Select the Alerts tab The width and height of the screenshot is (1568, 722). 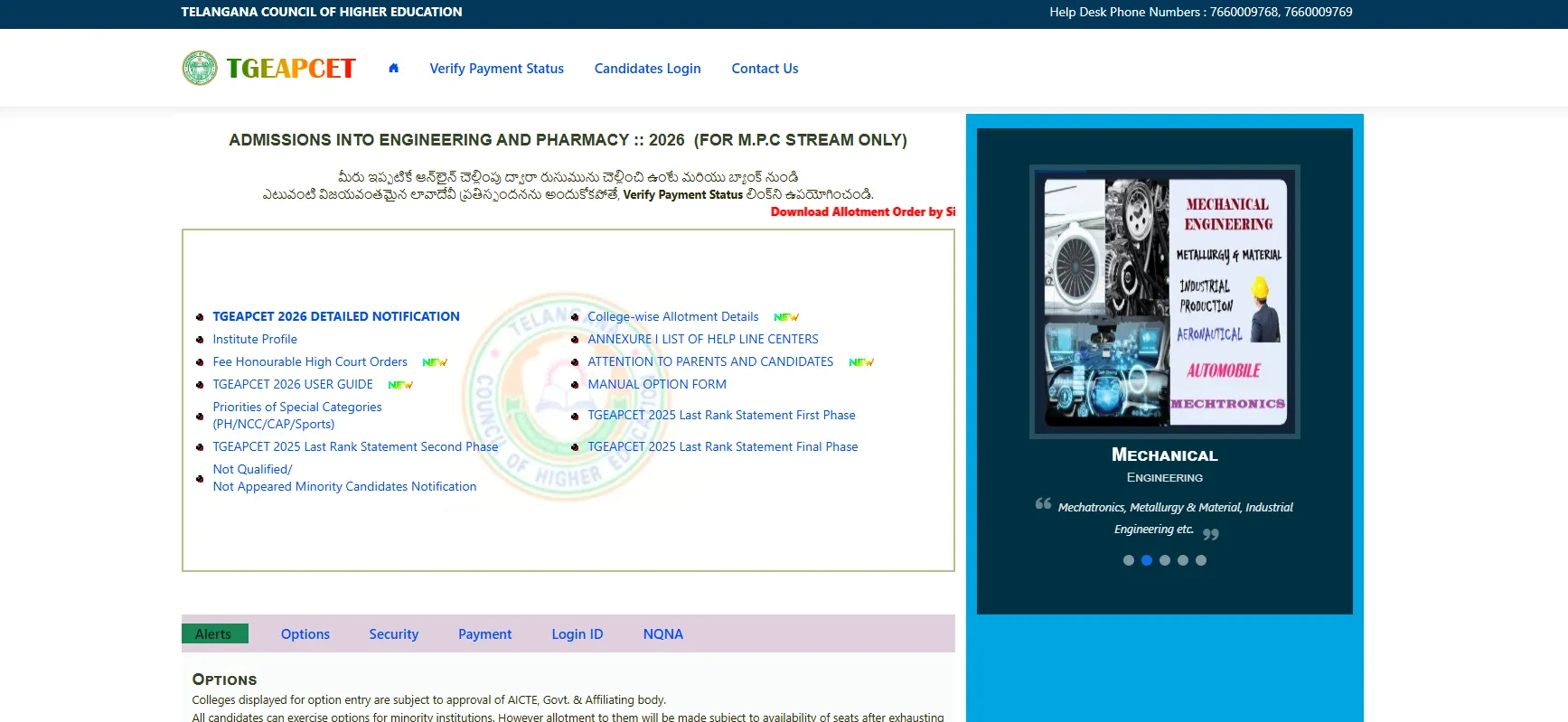214,633
